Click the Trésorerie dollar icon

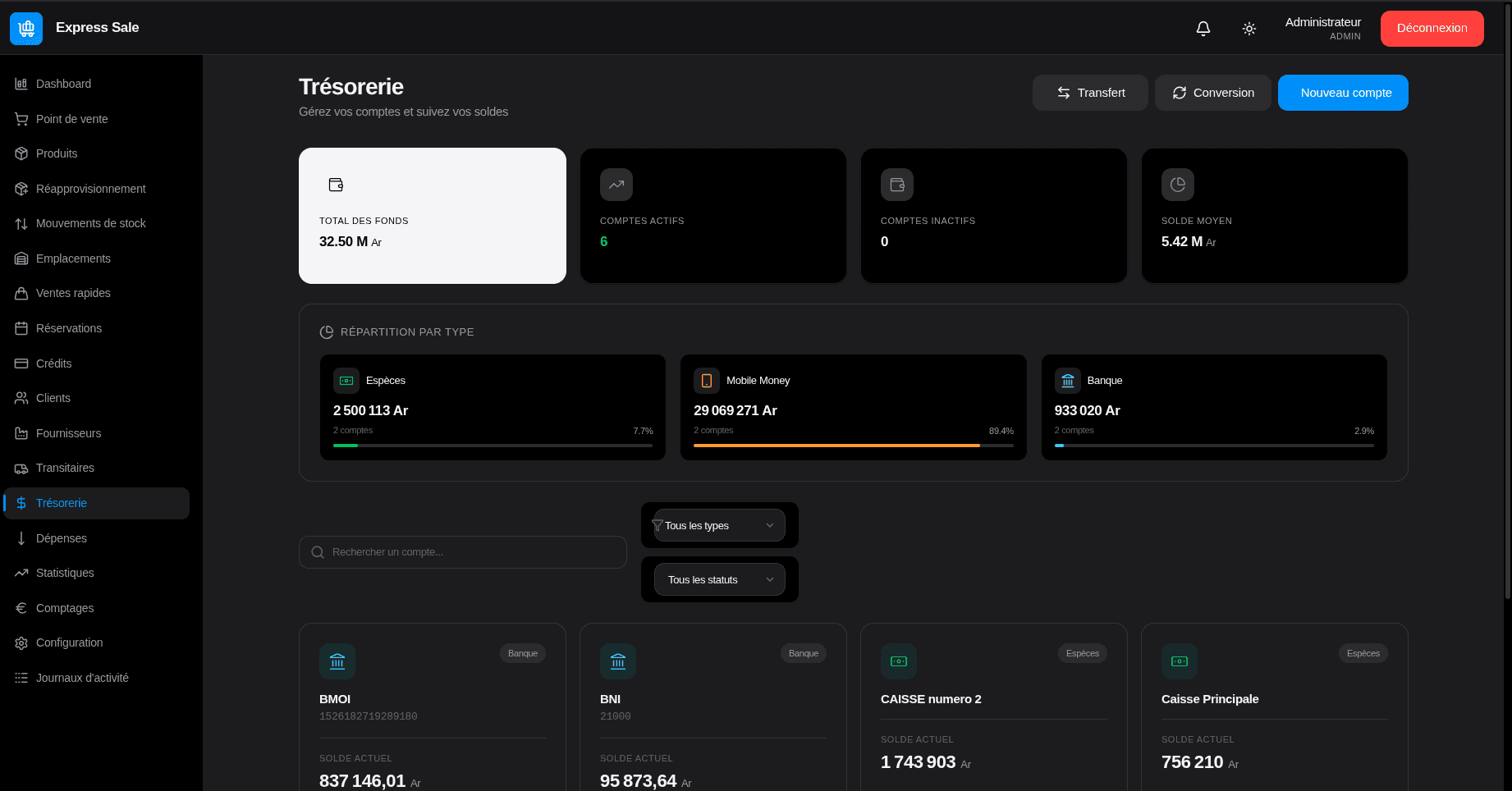coord(21,503)
